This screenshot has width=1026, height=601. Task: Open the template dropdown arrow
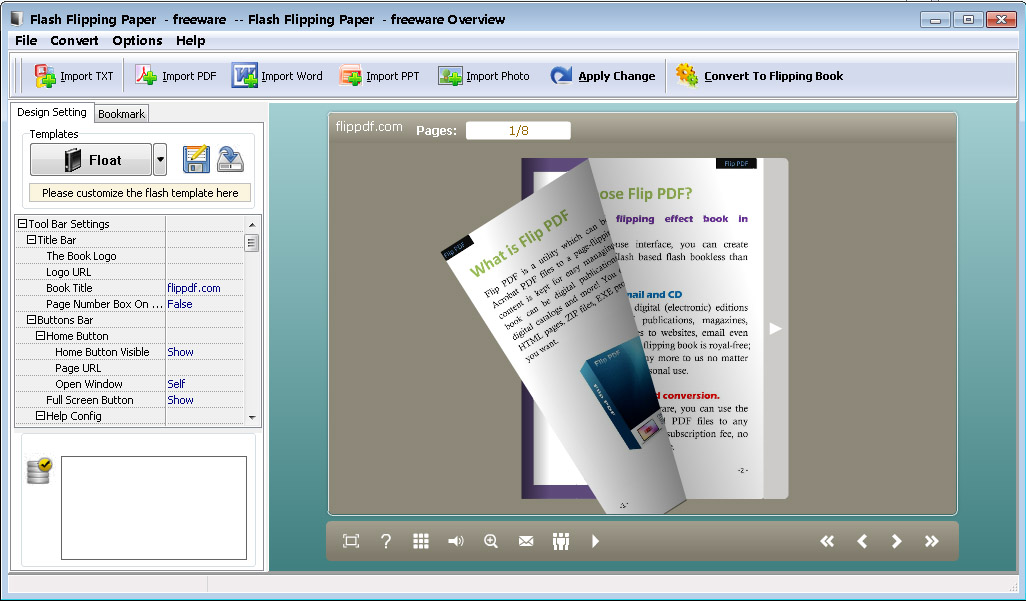160,160
